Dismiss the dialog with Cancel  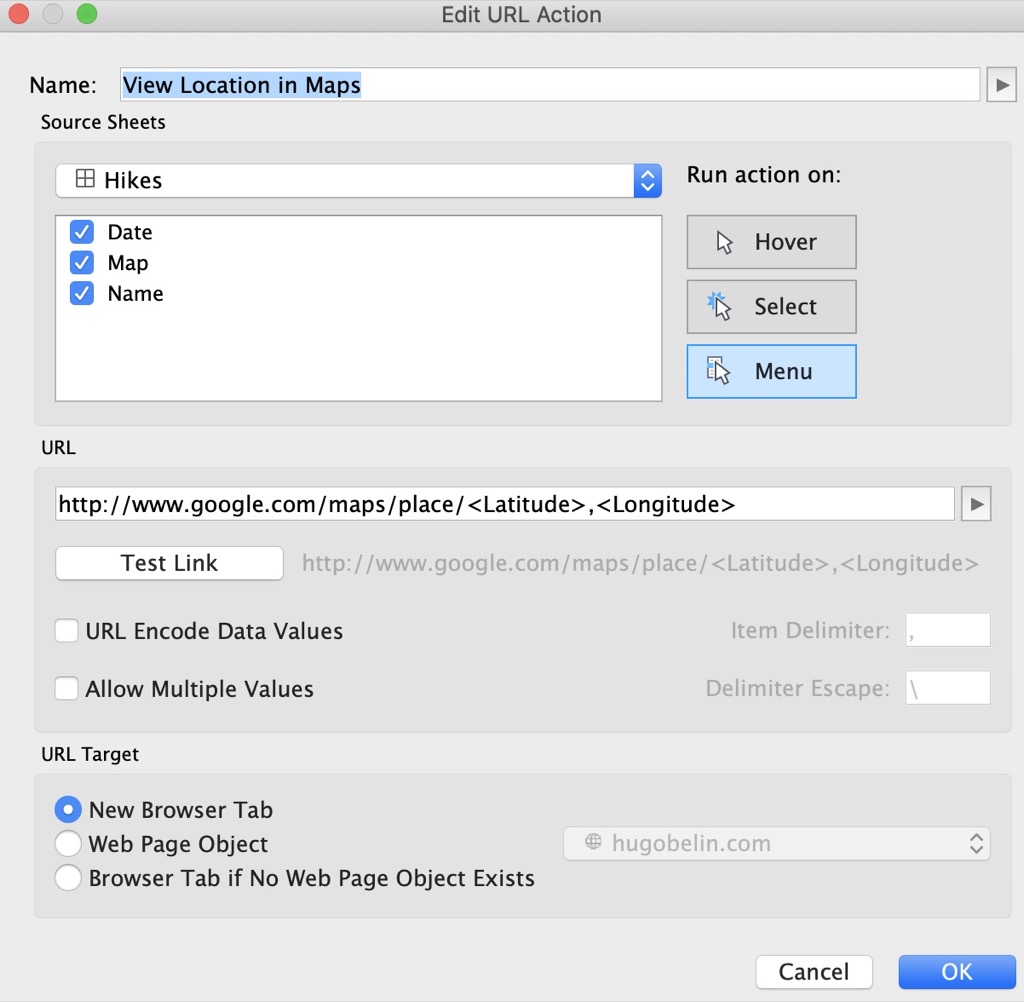pyautogui.click(x=813, y=971)
